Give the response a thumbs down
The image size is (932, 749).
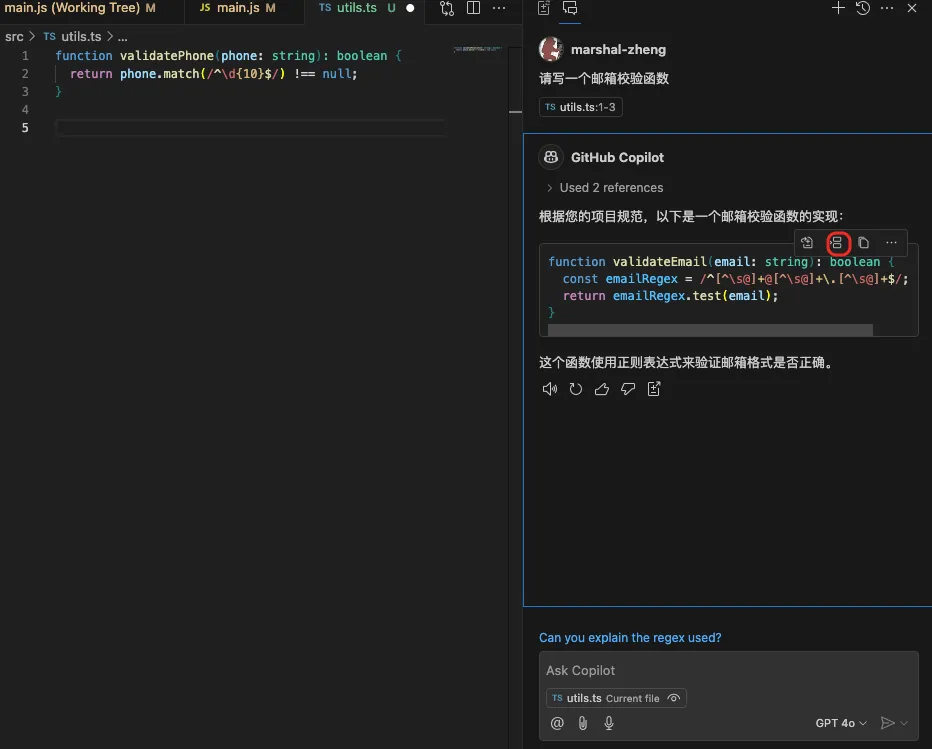(627, 389)
